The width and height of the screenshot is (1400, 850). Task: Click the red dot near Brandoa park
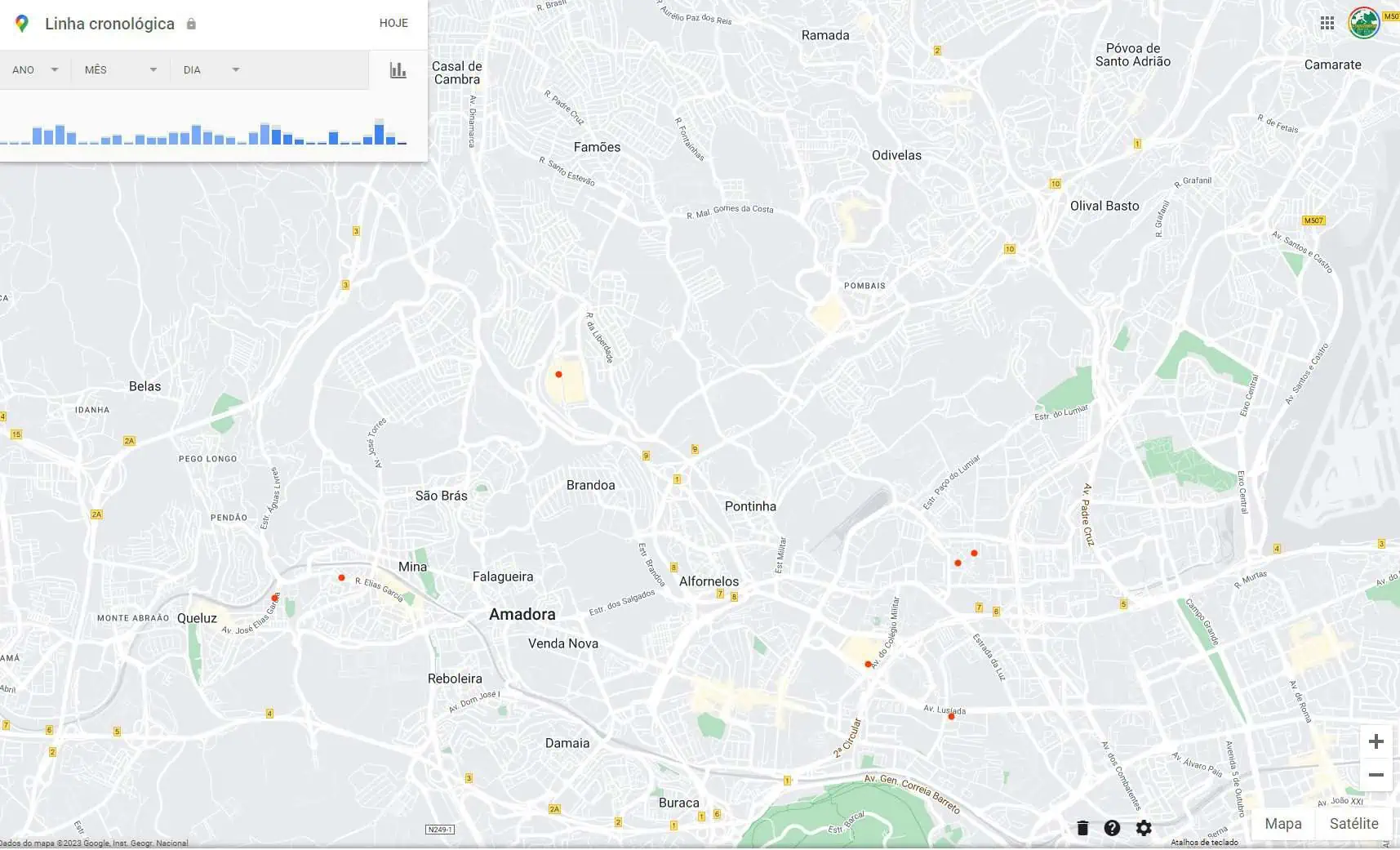558,375
